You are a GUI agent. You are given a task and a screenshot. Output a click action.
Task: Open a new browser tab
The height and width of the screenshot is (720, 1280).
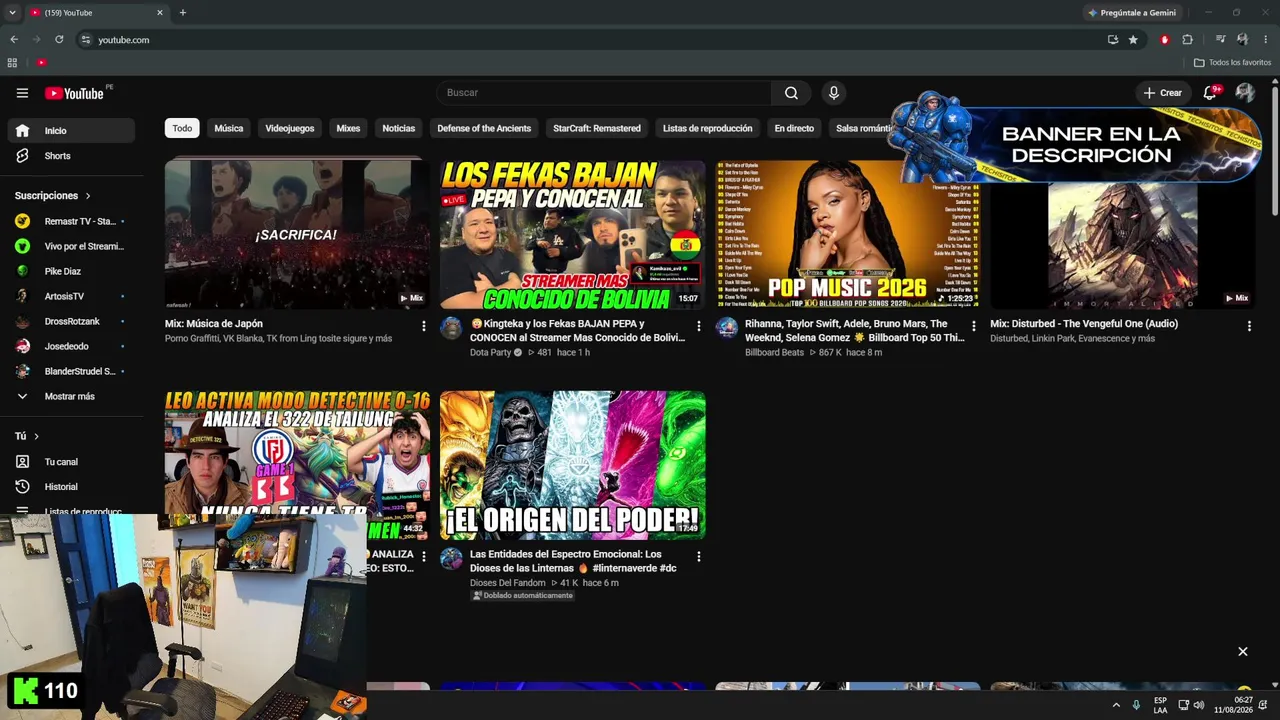click(182, 13)
